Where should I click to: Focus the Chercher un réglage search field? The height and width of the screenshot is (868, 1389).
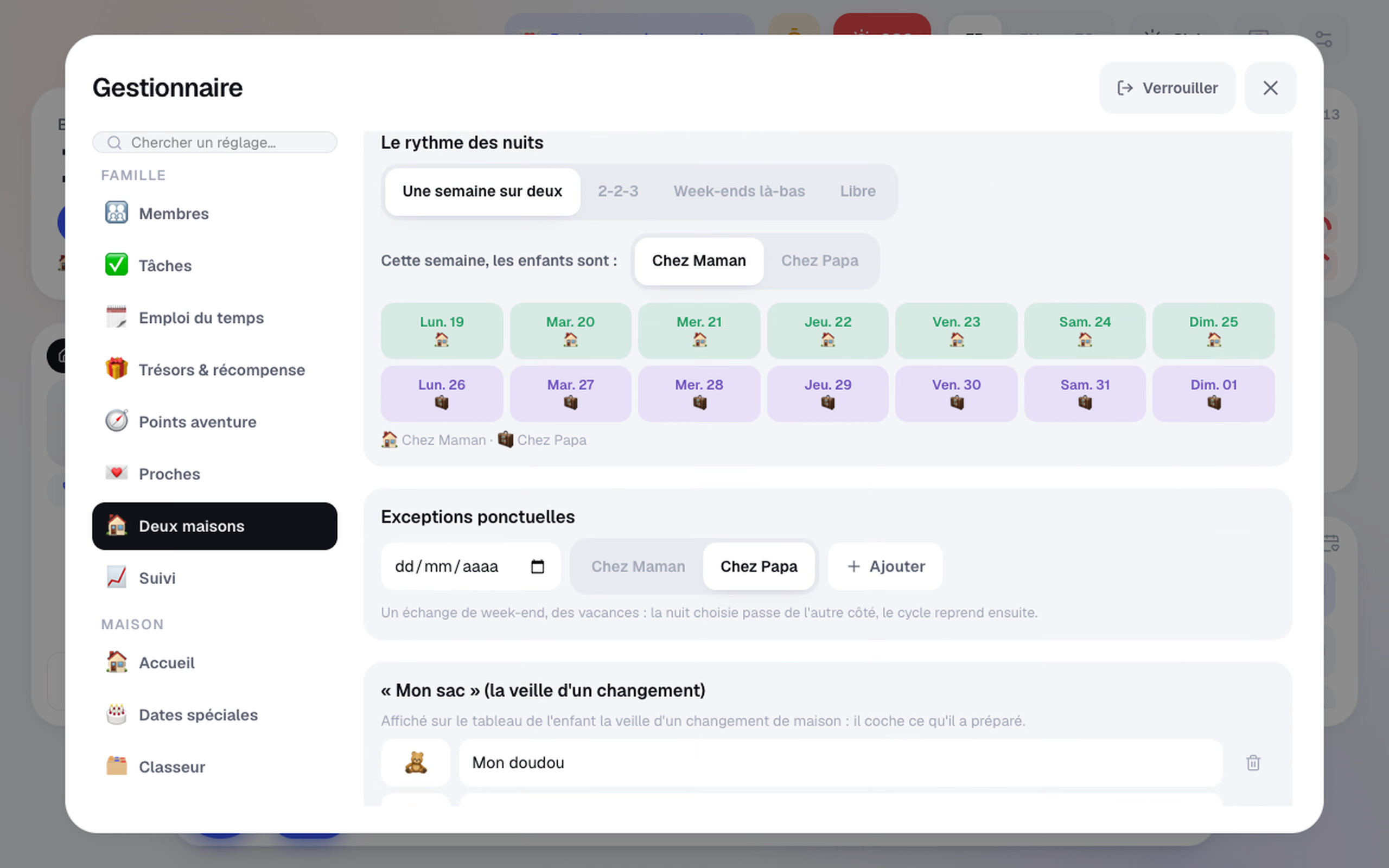pyautogui.click(x=214, y=142)
